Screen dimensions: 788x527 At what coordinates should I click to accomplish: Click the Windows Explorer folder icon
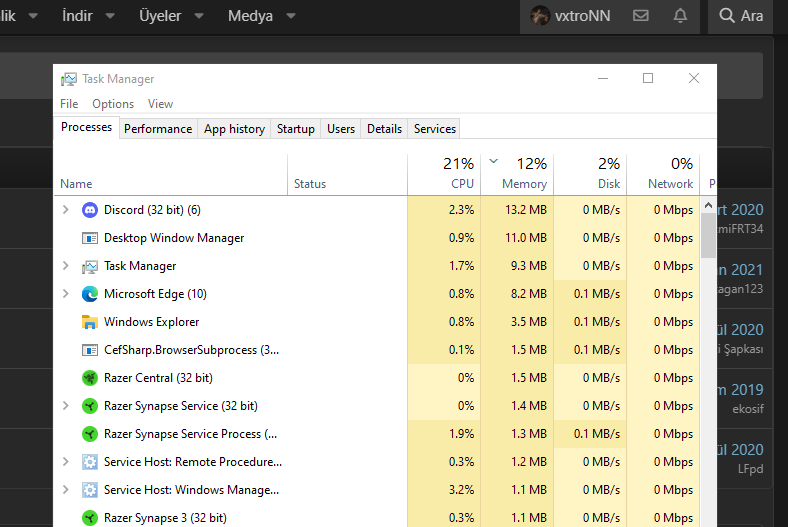(89, 322)
